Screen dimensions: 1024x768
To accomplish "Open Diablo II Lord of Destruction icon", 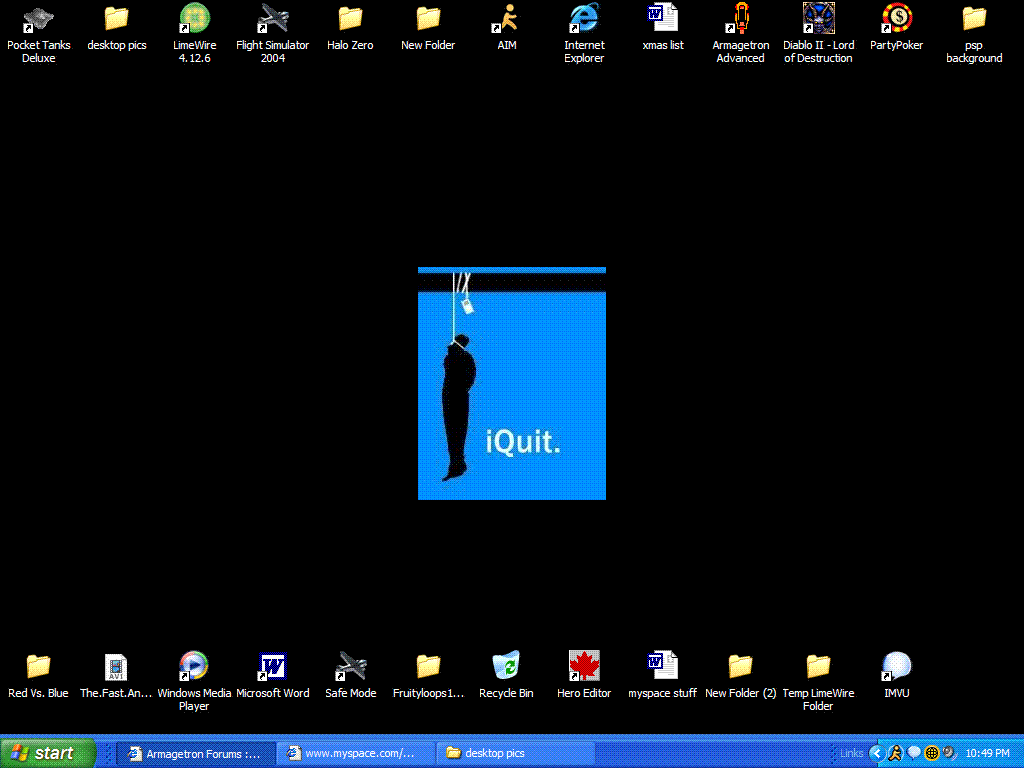I will (x=818, y=19).
